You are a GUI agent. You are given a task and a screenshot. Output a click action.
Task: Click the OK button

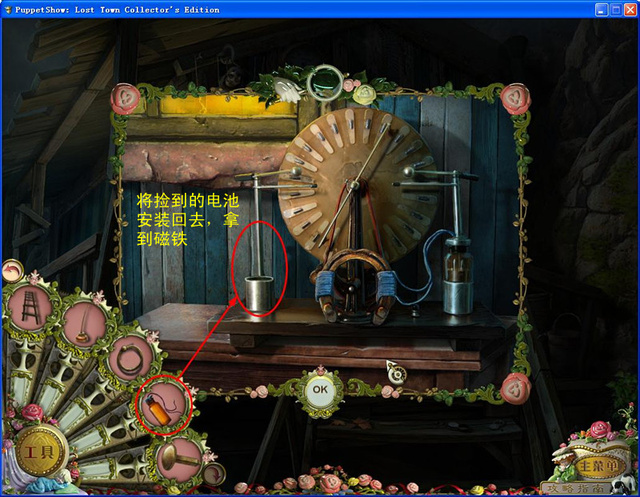[x=320, y=389]
